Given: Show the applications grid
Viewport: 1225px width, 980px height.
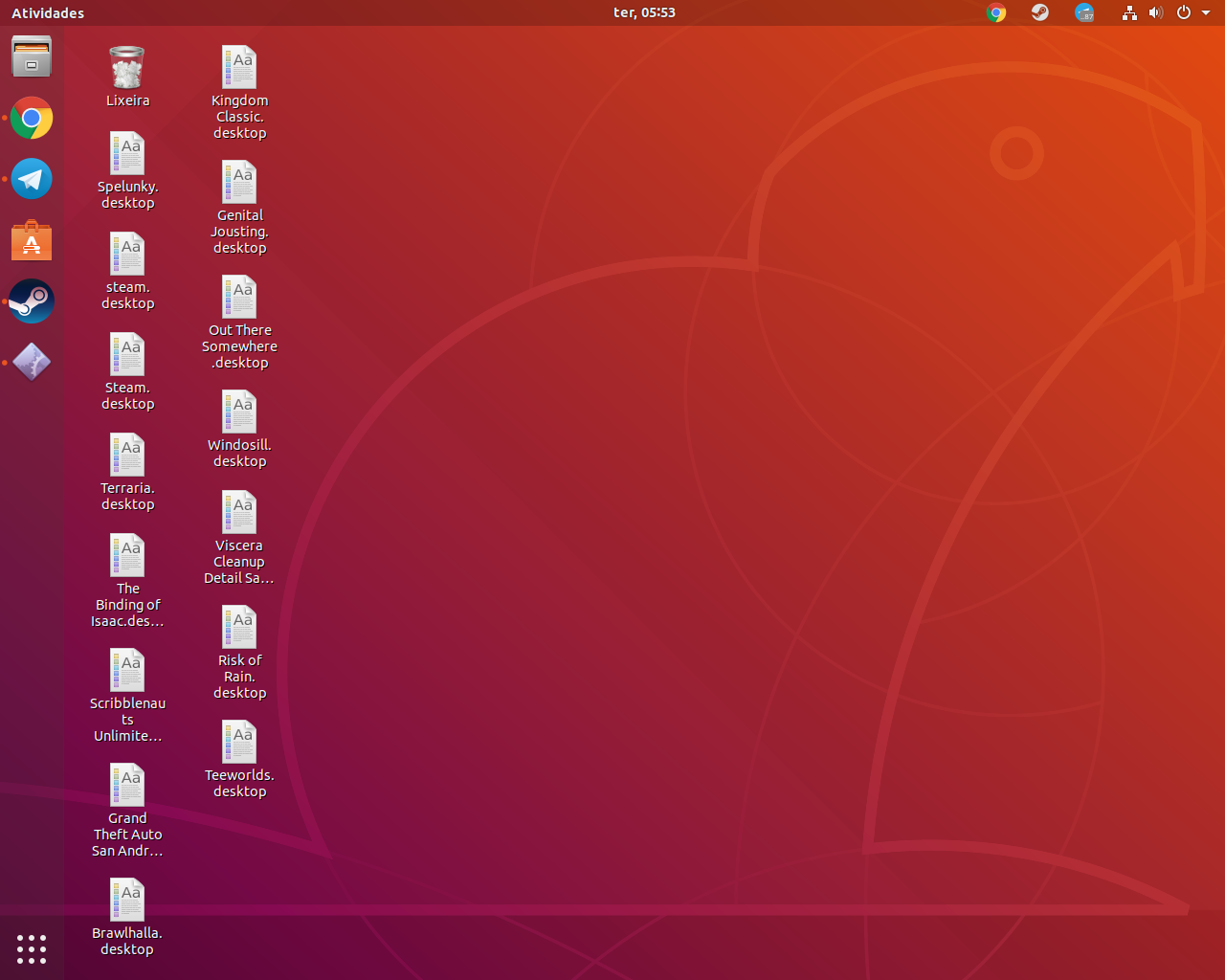Looking at the screenshot, I should (x=32, y=948).
